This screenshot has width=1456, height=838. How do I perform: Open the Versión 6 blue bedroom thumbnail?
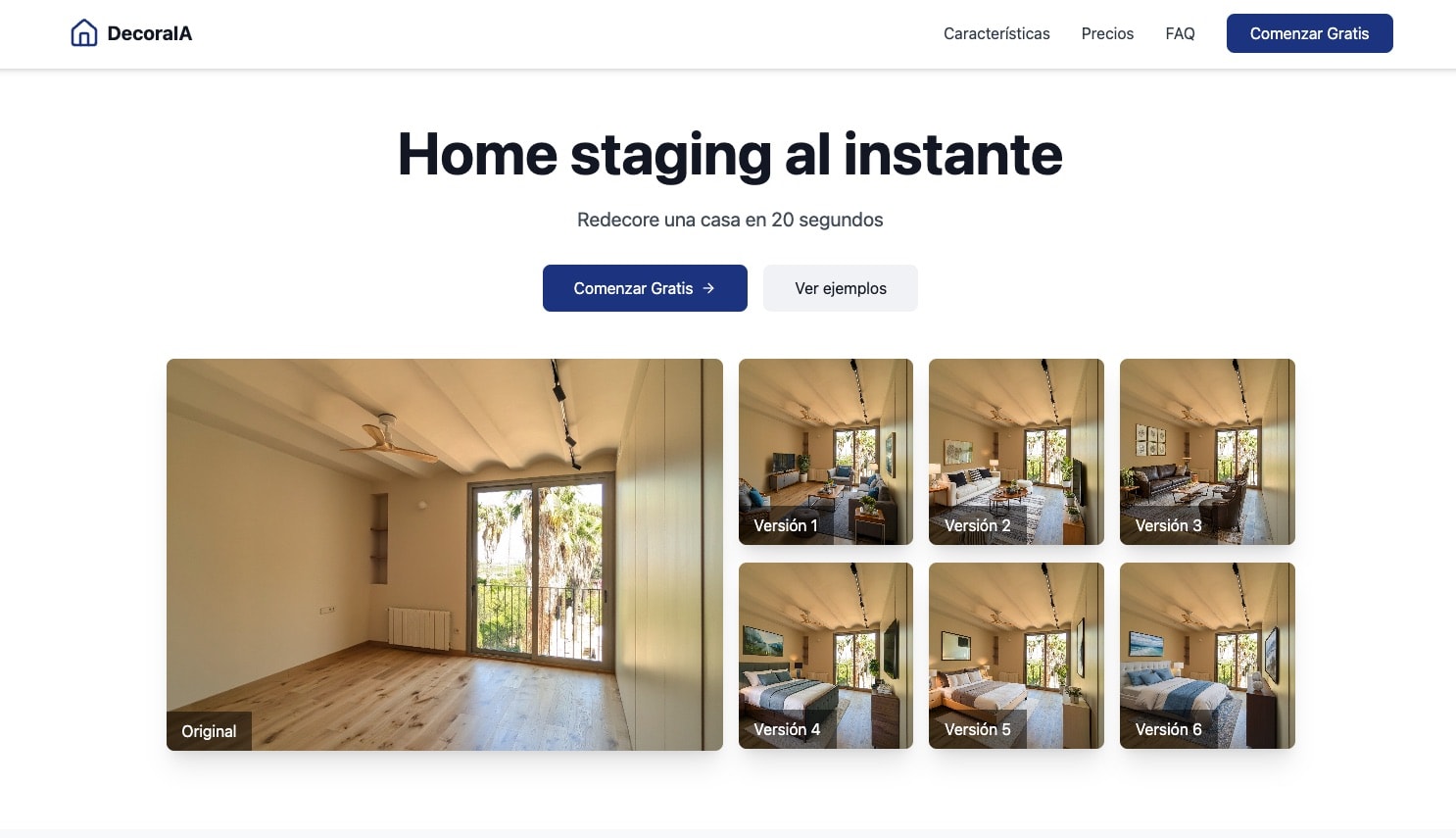pyautogui.click(x=1207, y=656)
